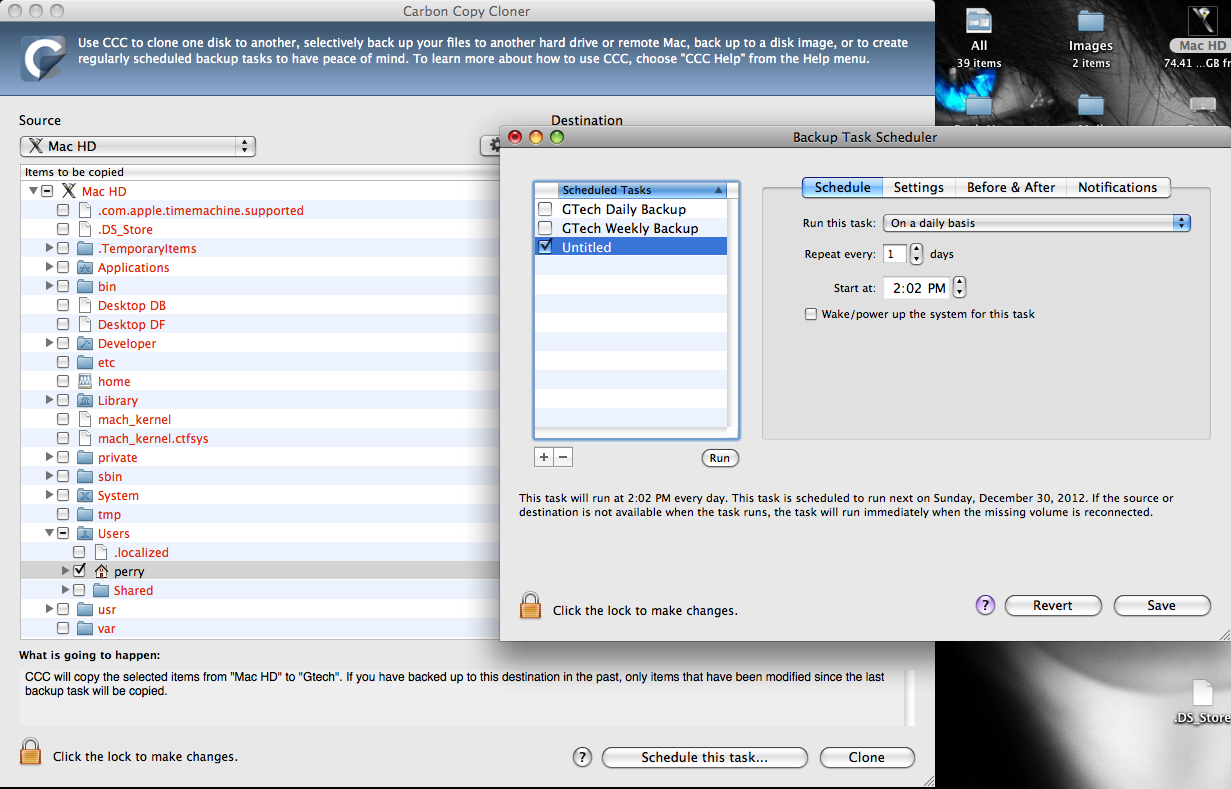Click the Revert button
Viewport: 1231px width, 789px height.
[1053, 605]
